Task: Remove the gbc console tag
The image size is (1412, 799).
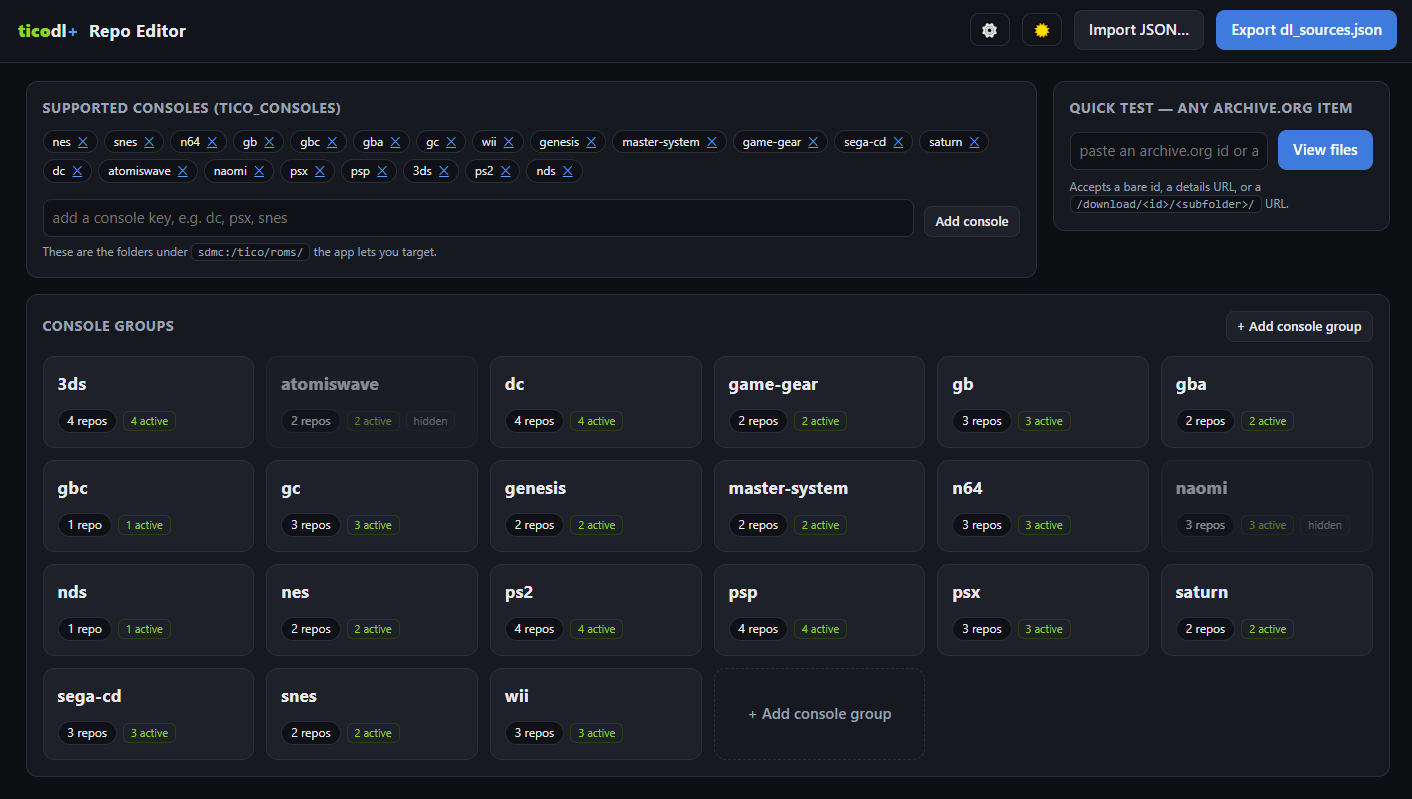Action: click(332, 142)
